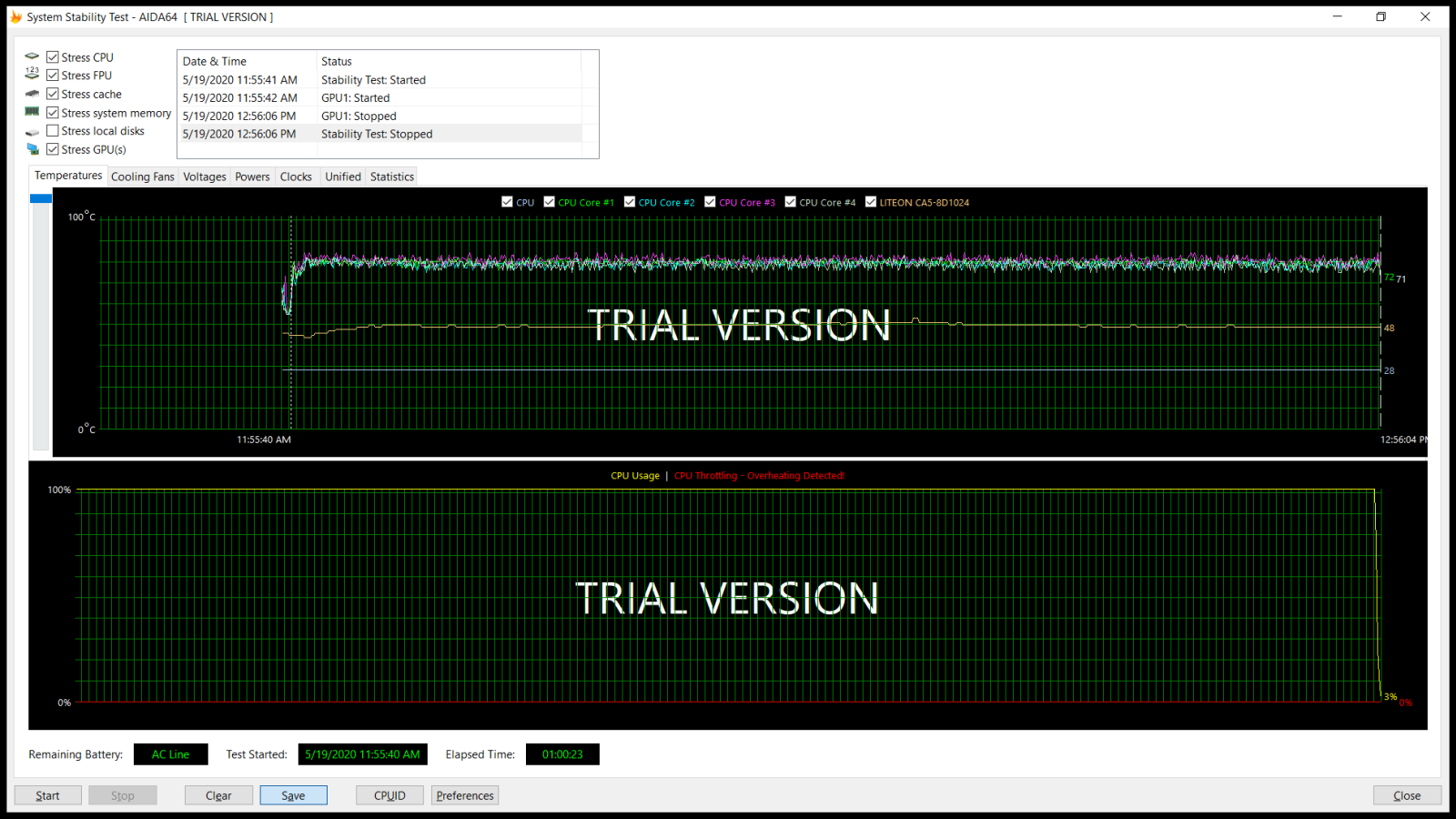Select the 'GPU1: Started' log entry
Screen dimensions: 1456x819
pos(380,97)
